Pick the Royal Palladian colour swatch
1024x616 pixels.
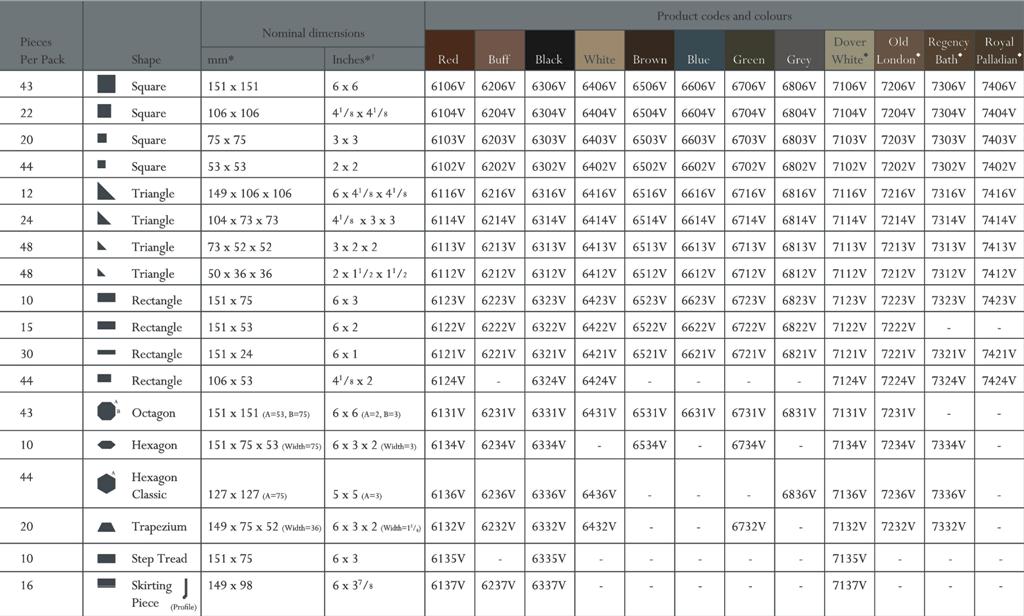998,50
